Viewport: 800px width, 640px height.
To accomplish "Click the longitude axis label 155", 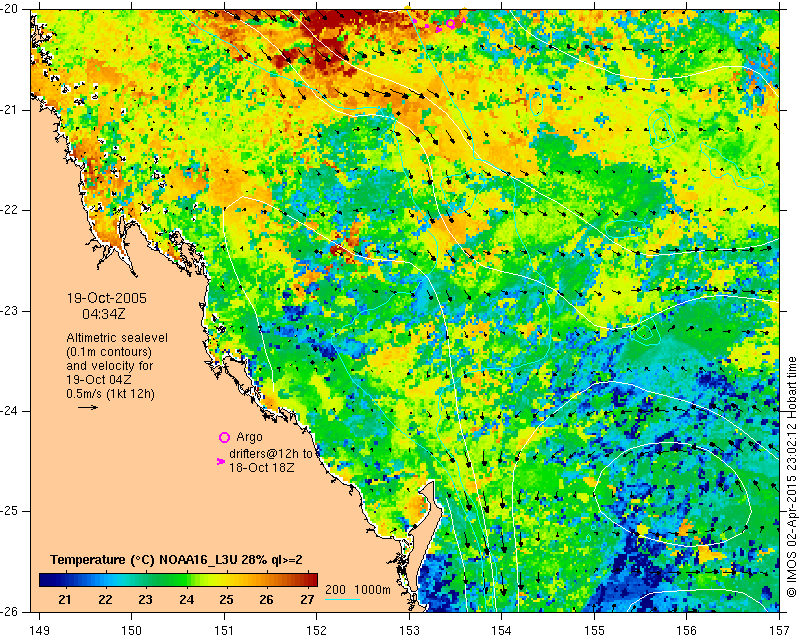I will tap(594, 631).
